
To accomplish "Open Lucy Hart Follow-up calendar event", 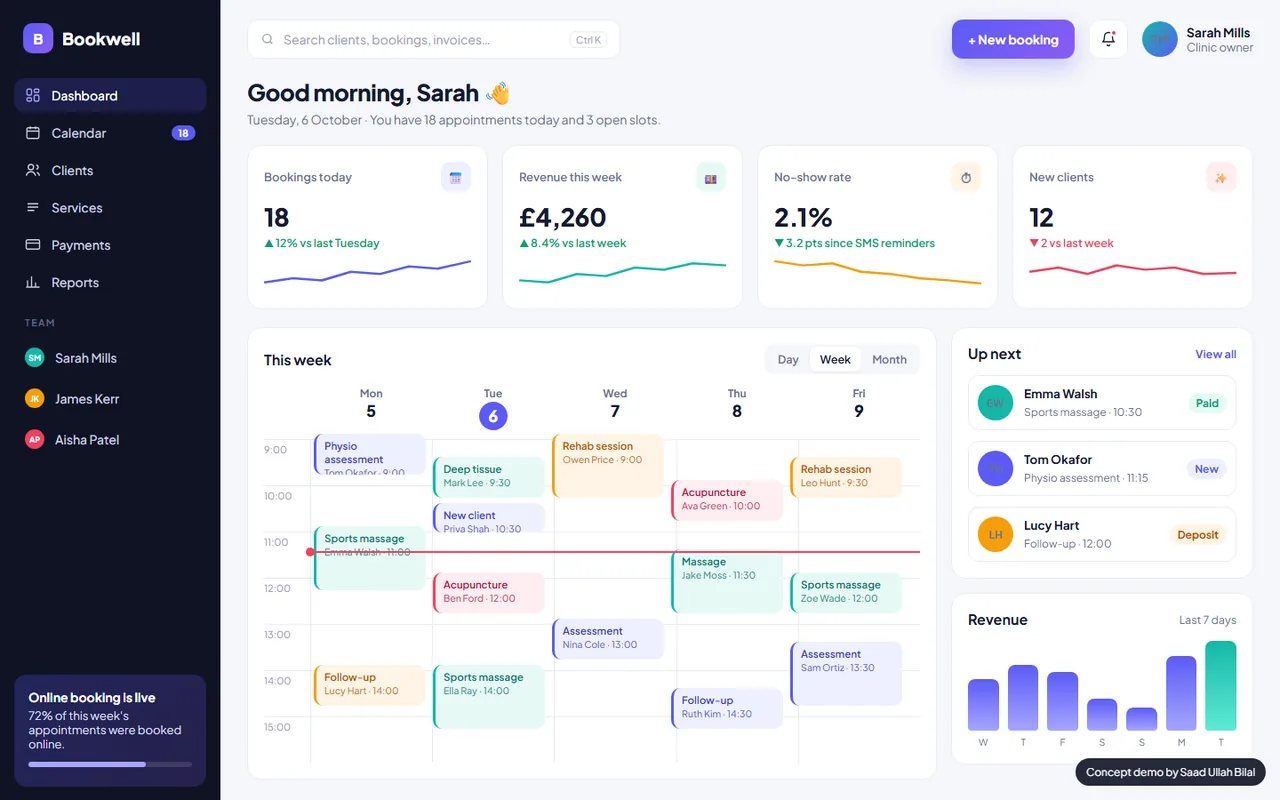I will pos(370,685).
